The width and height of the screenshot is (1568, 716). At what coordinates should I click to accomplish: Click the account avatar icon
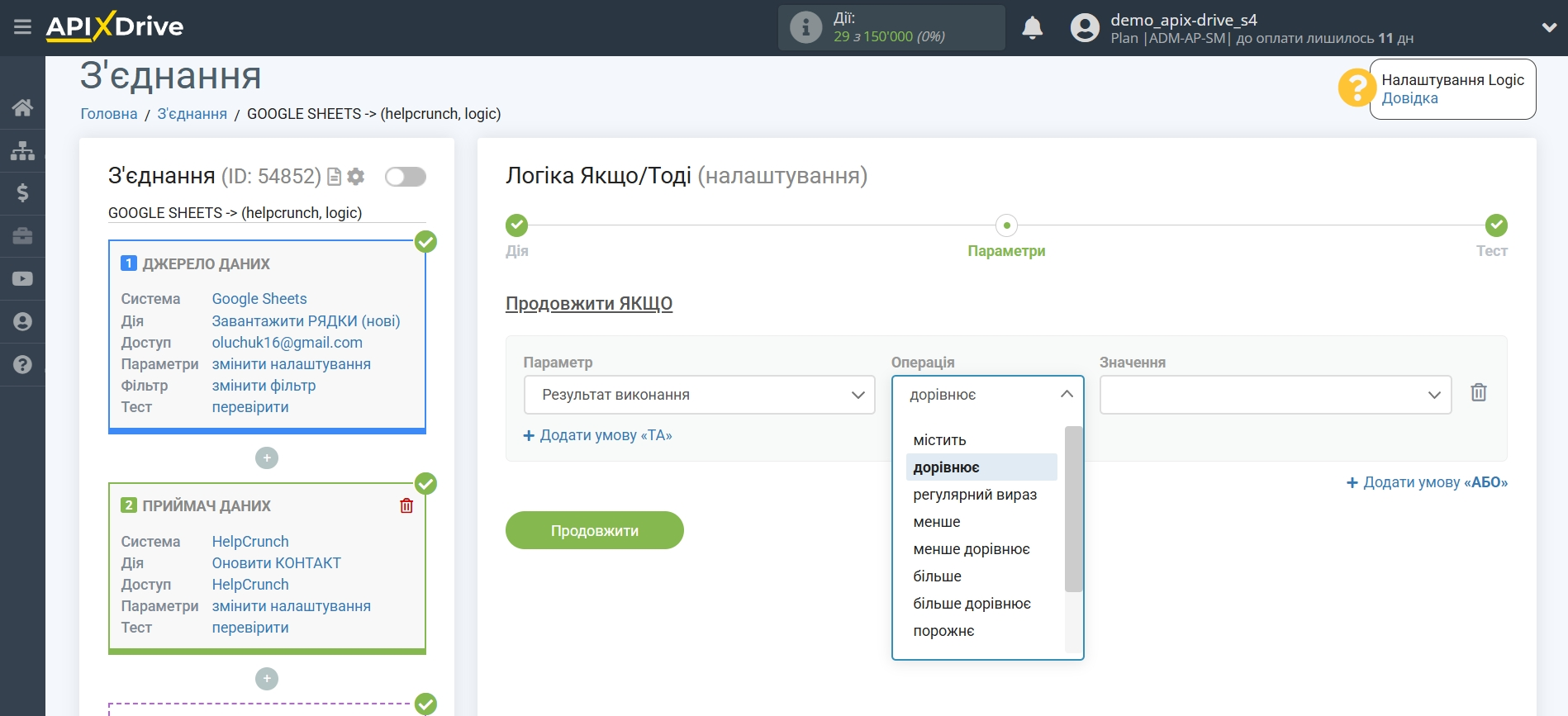click(1085, 27)
